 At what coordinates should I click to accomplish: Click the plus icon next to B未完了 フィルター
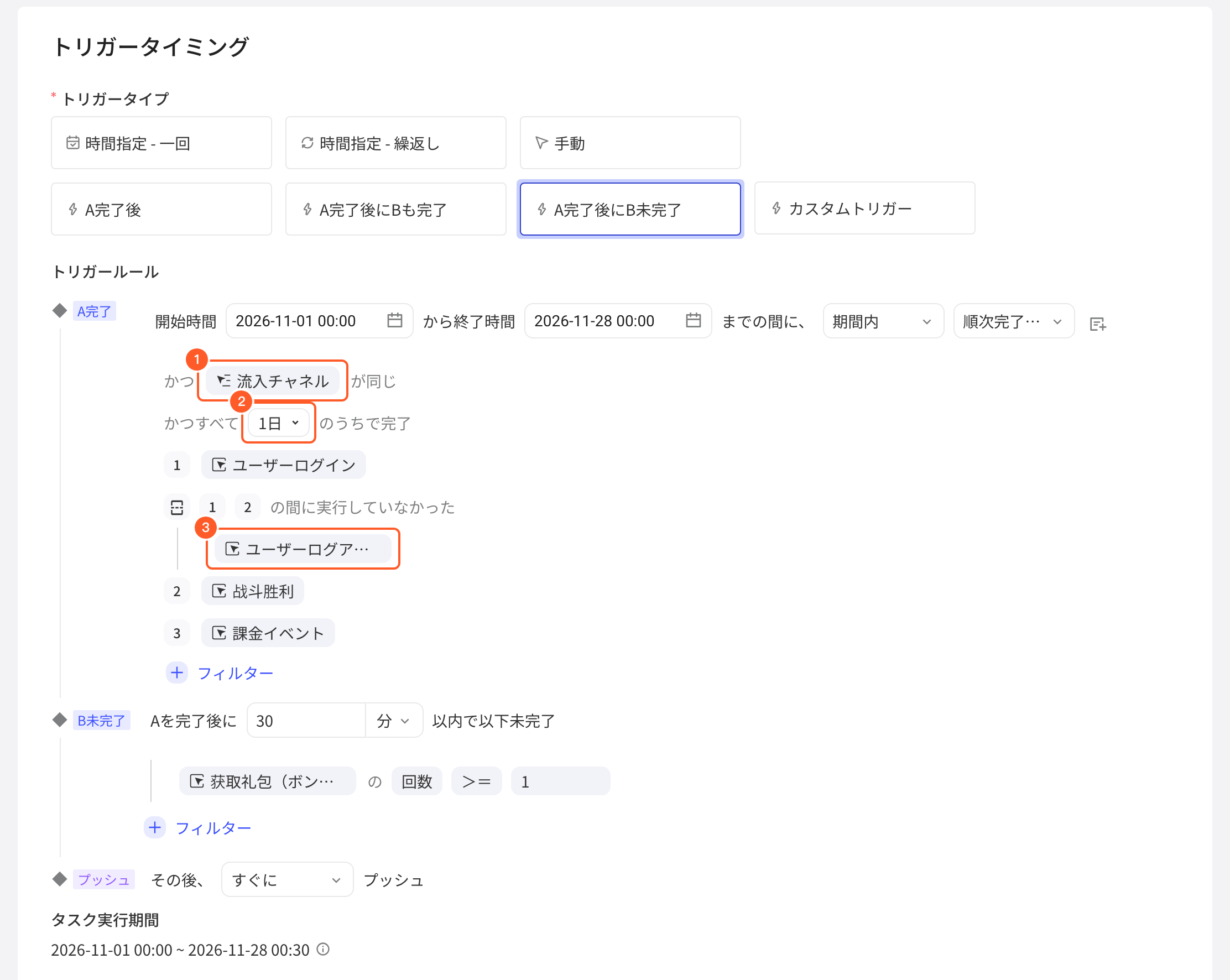click(155, 828)
